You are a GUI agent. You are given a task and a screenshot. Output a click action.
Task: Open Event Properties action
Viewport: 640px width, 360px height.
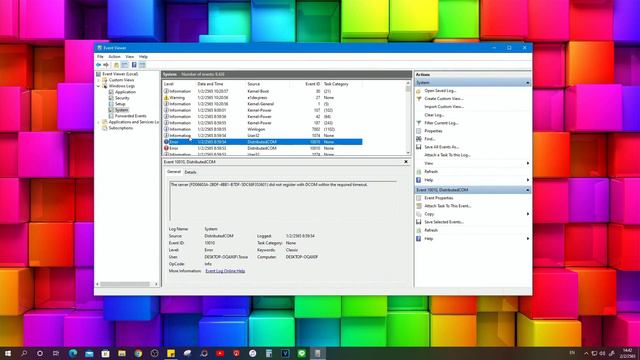[438, 198]
